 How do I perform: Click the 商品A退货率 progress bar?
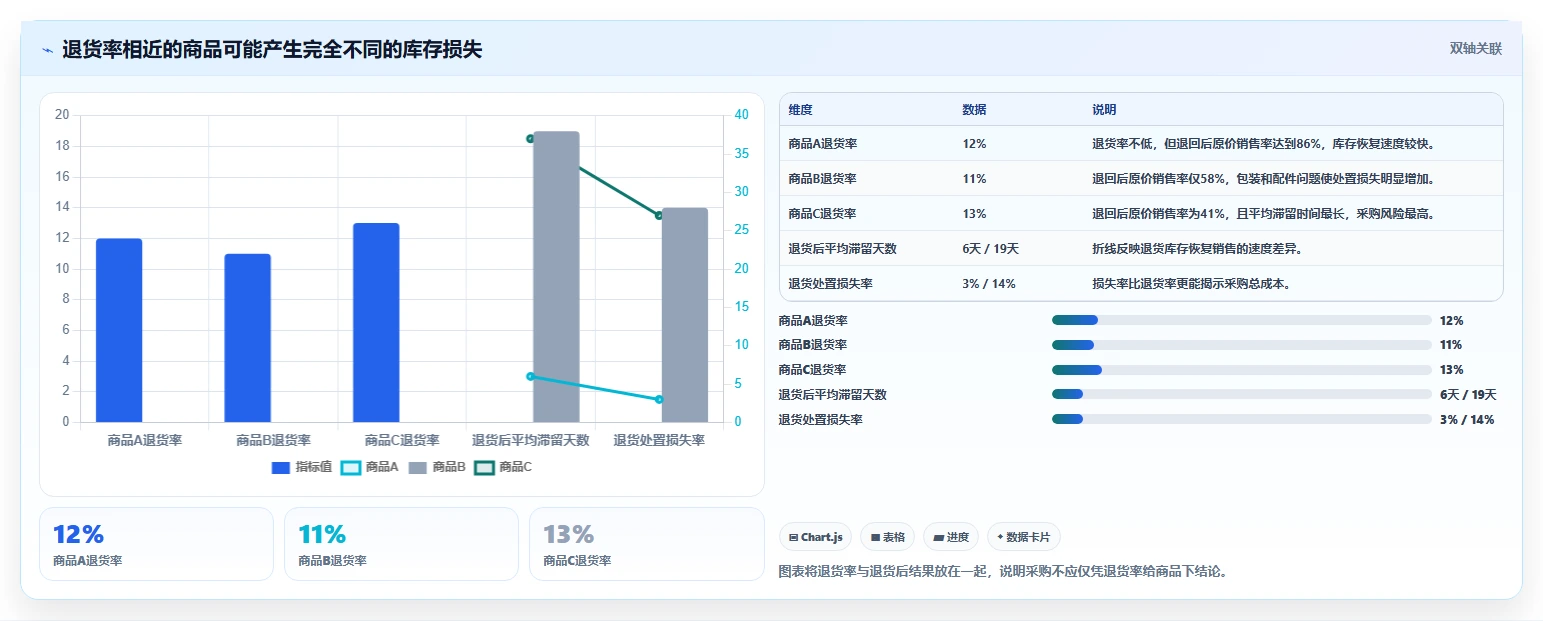point(1242,320)
